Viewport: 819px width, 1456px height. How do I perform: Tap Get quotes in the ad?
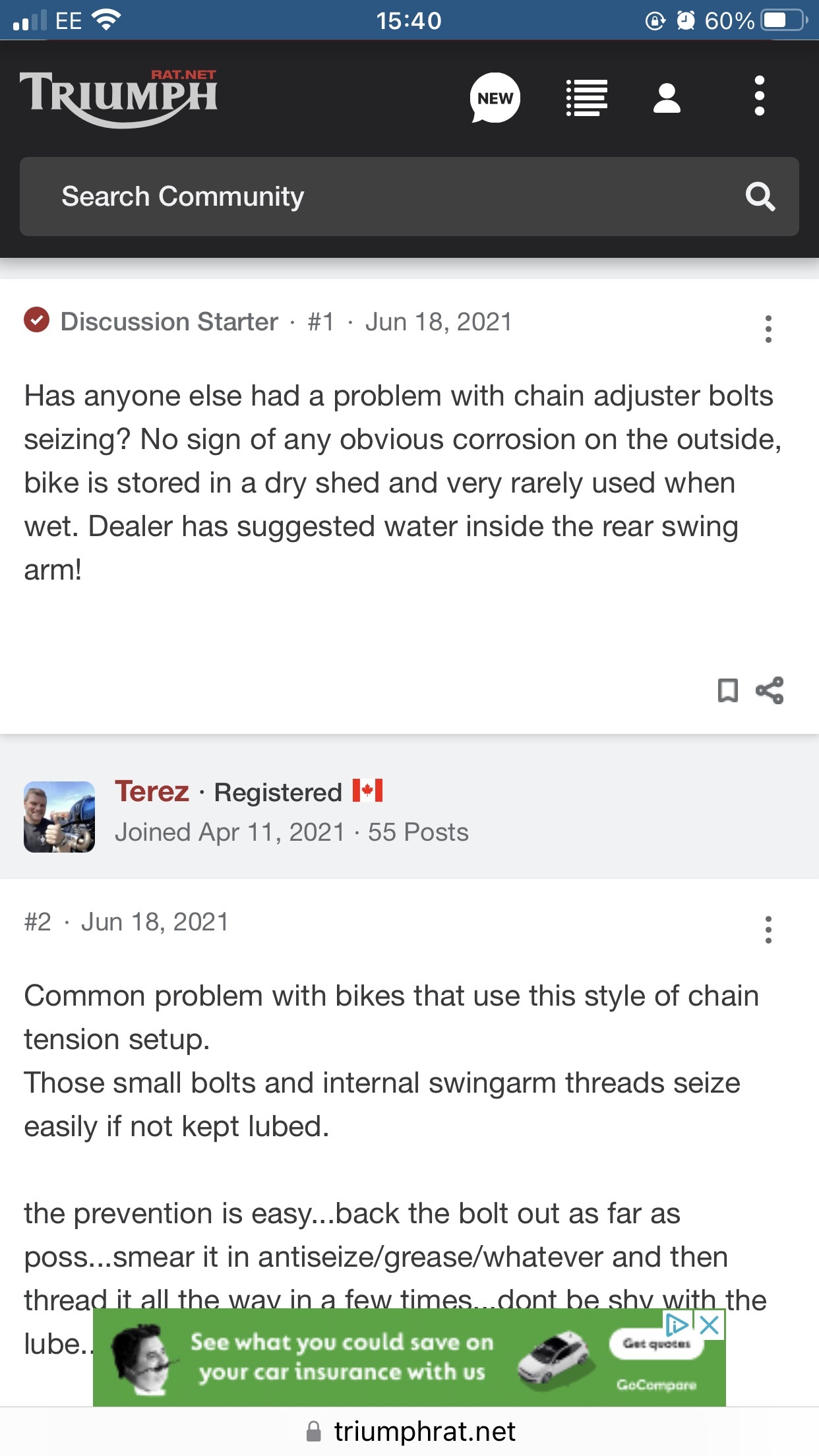[x=656, y=1343]
